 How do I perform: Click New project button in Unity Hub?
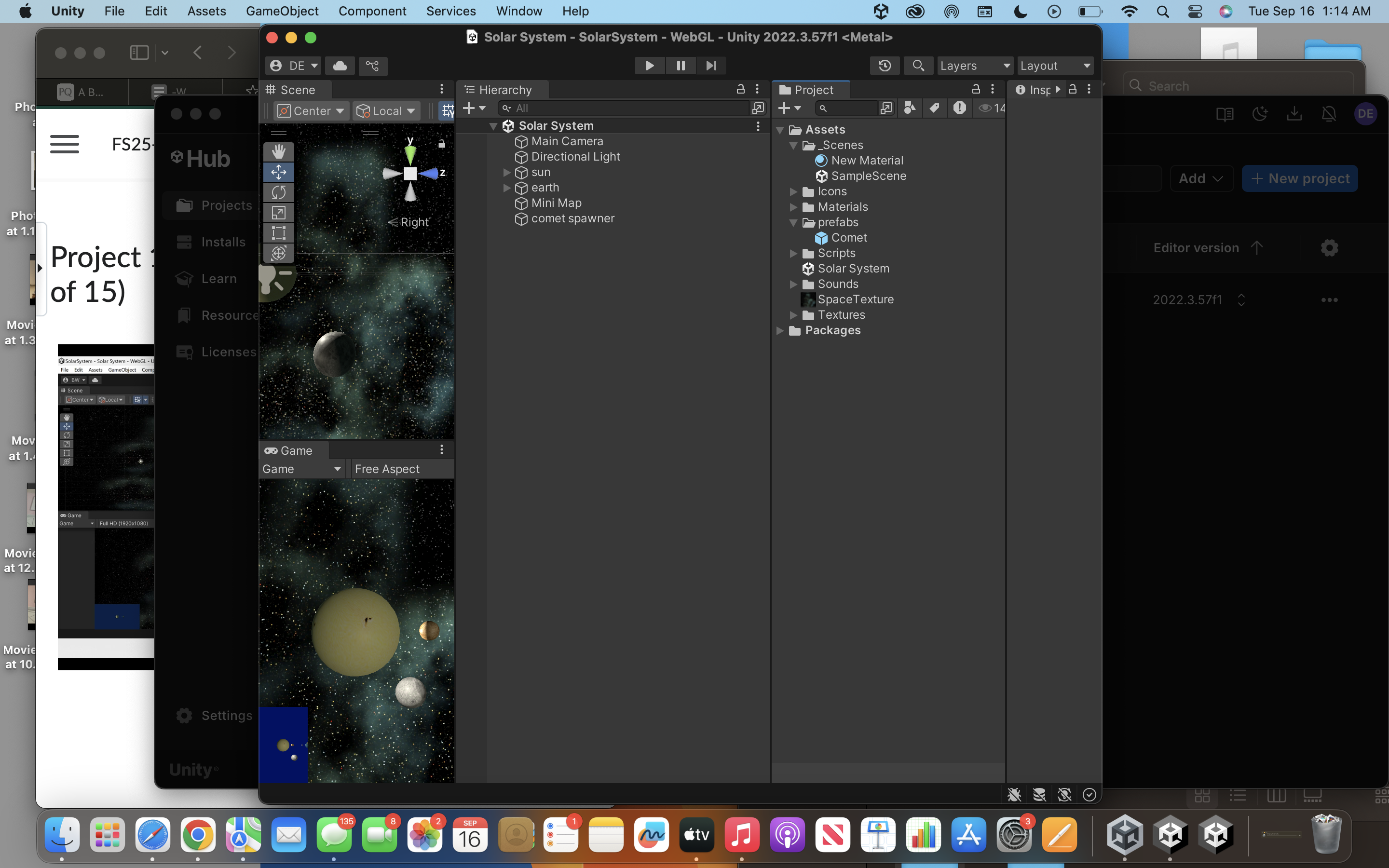1299,178
